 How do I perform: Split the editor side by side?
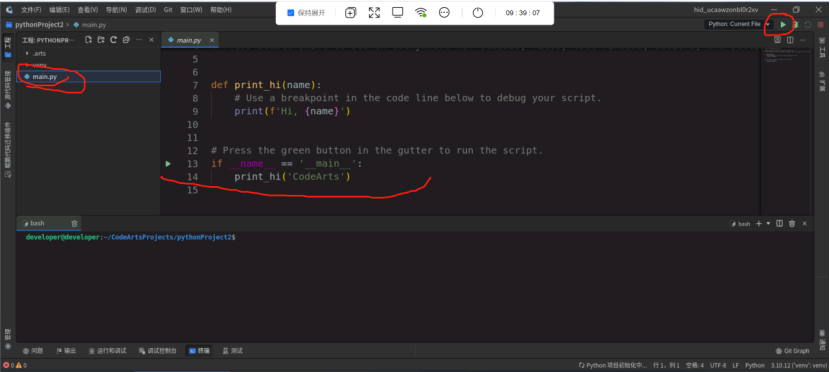(790, 40)
